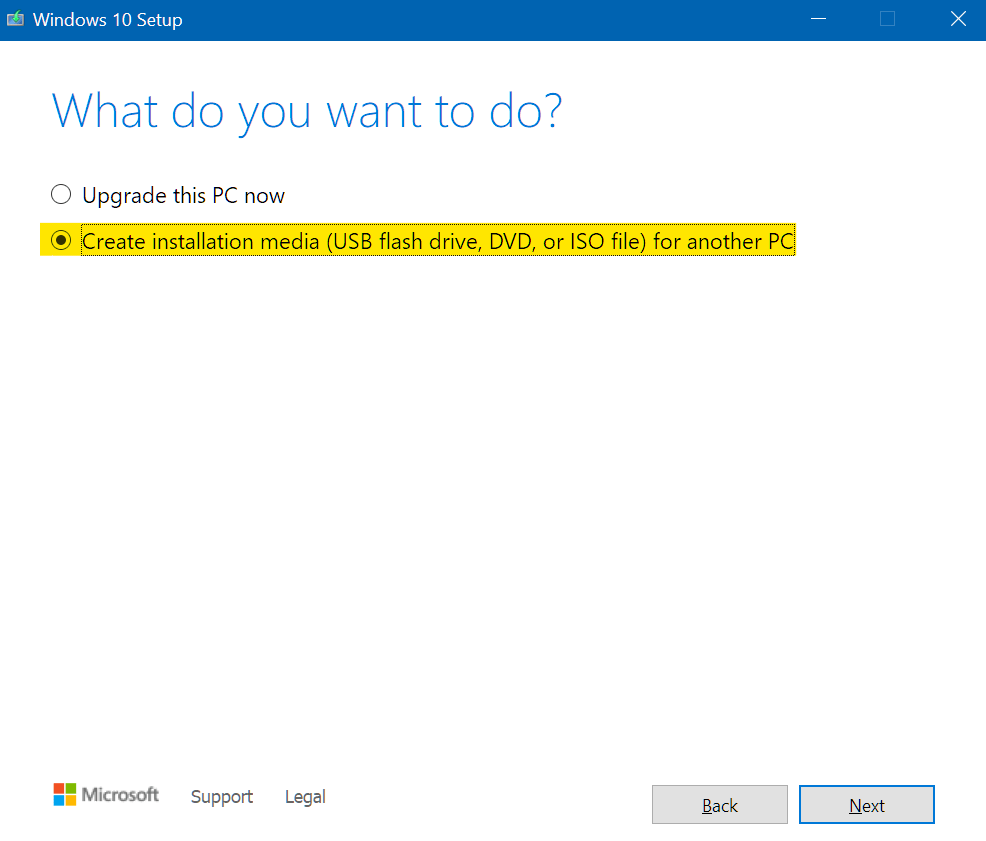
Task: Close the Windows 10 Setup window
Action: (958, 19)
